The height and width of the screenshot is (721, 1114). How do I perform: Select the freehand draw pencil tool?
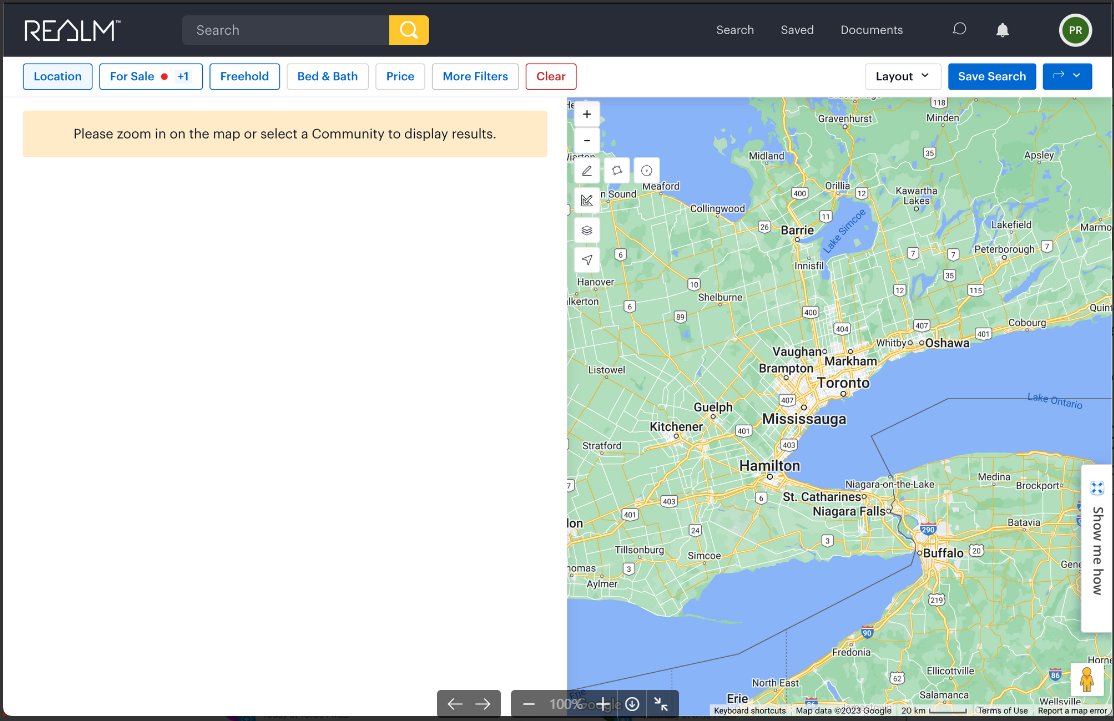587,171
